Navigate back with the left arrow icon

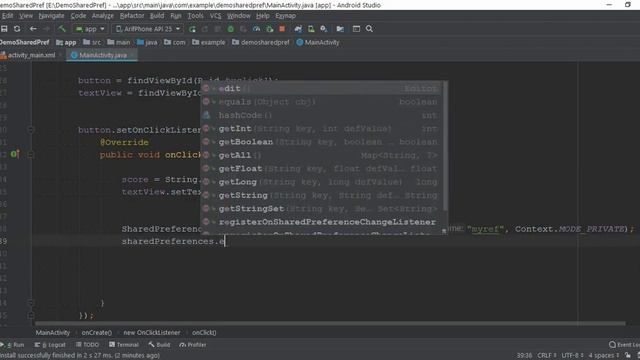[33, 29]
